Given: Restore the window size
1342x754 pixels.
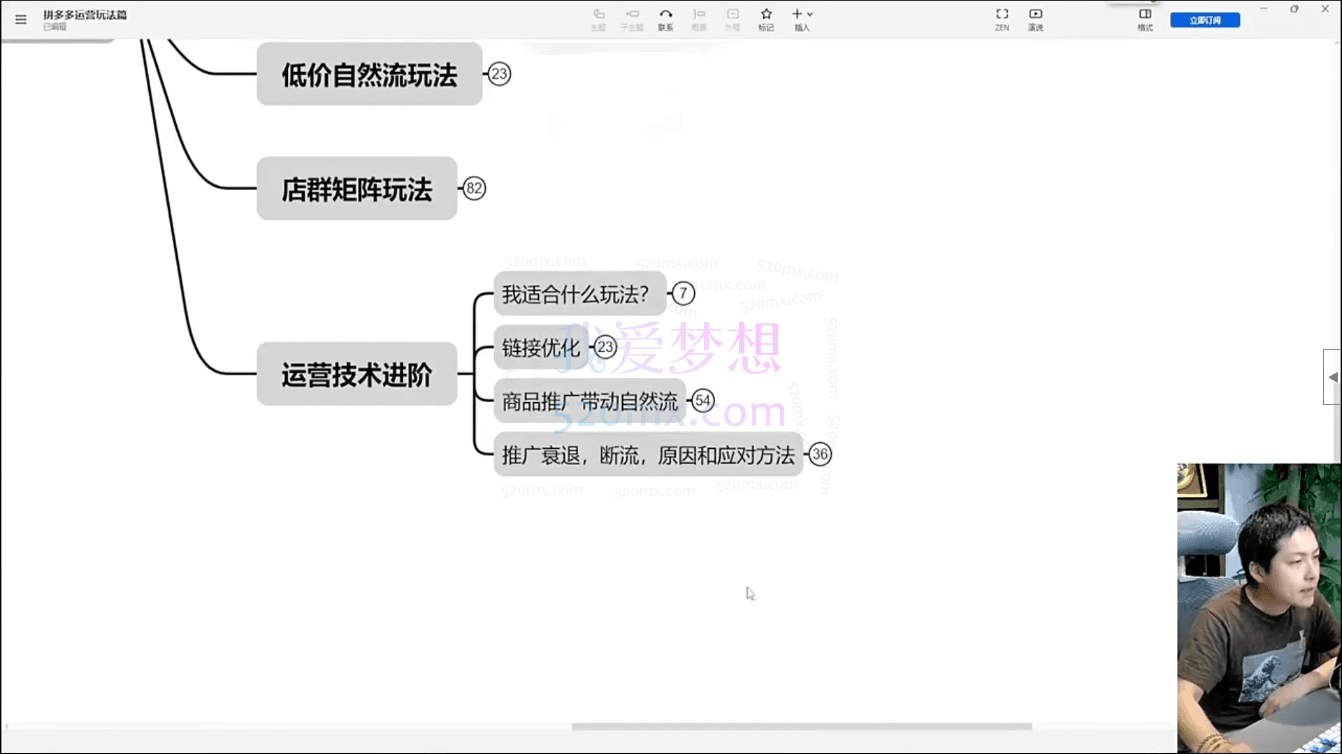Looking at the screenshot, I should tap(1294, 8).
